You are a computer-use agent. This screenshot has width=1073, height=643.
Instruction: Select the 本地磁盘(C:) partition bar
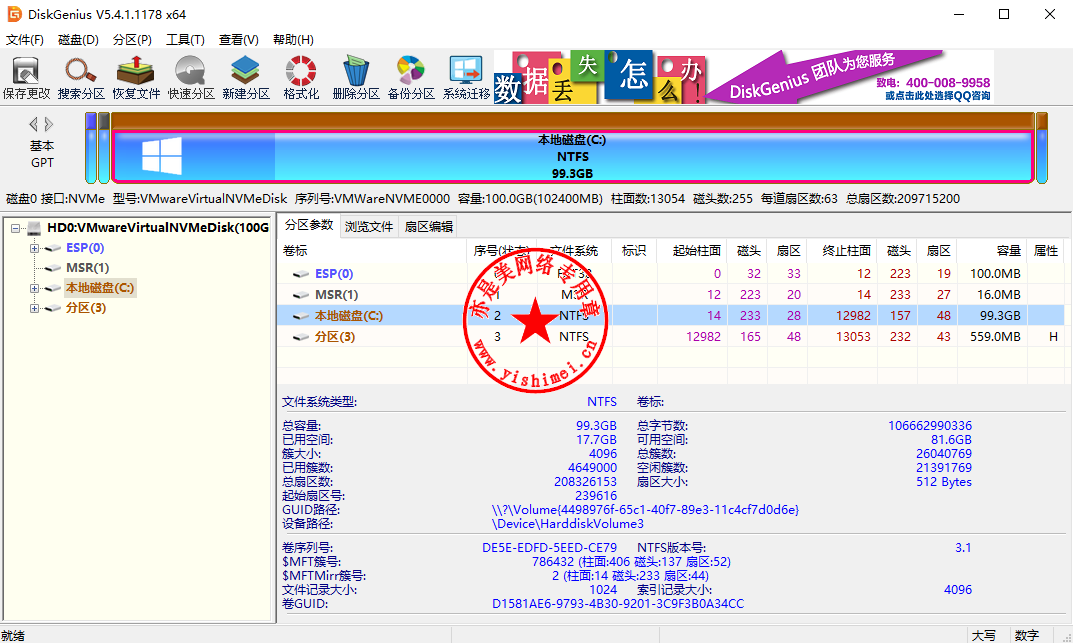coord(572,157)
